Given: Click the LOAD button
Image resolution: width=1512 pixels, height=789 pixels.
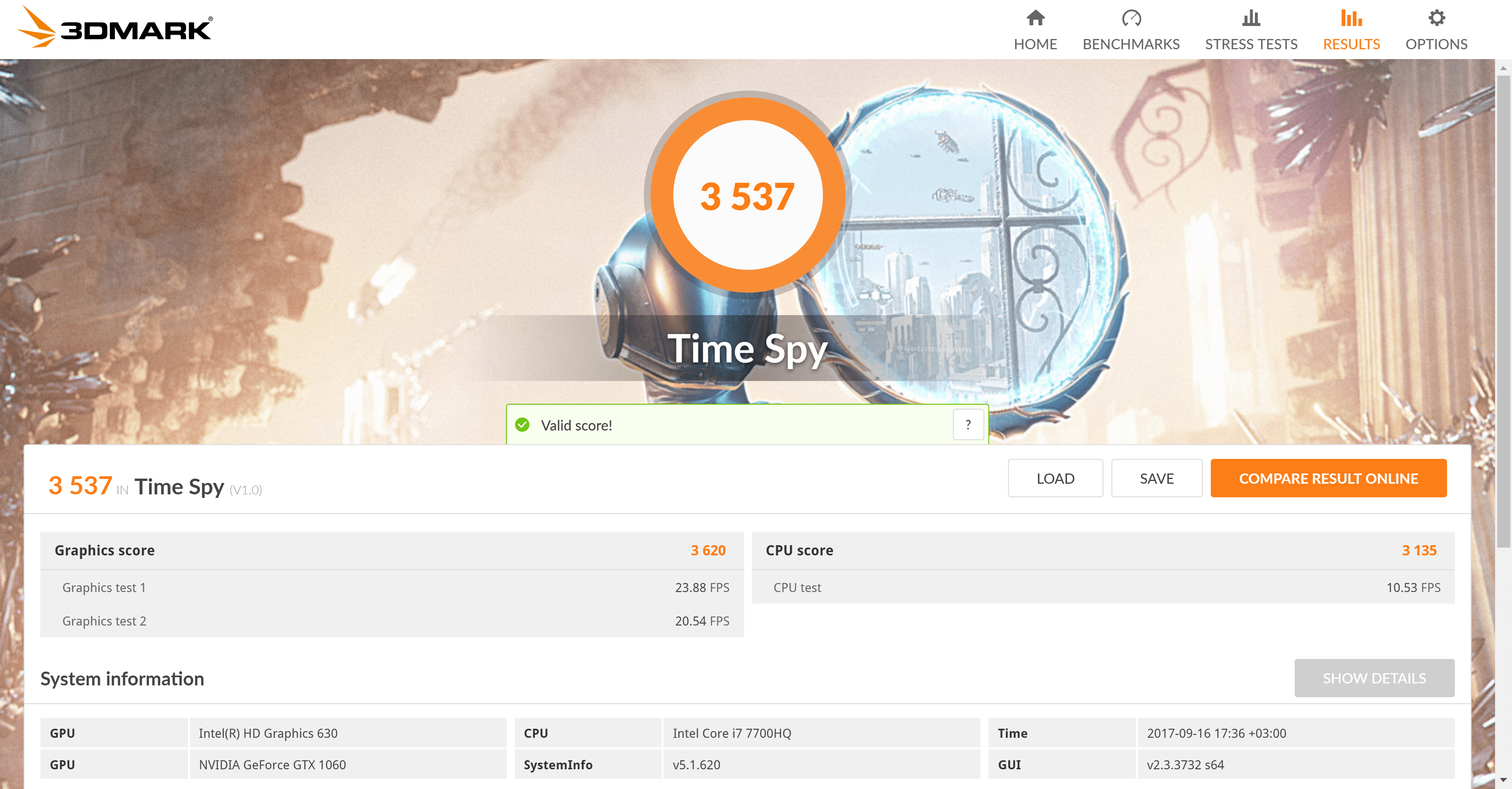Looking at the screenshot, I should pyautogui.click(x=1055, y=479).
